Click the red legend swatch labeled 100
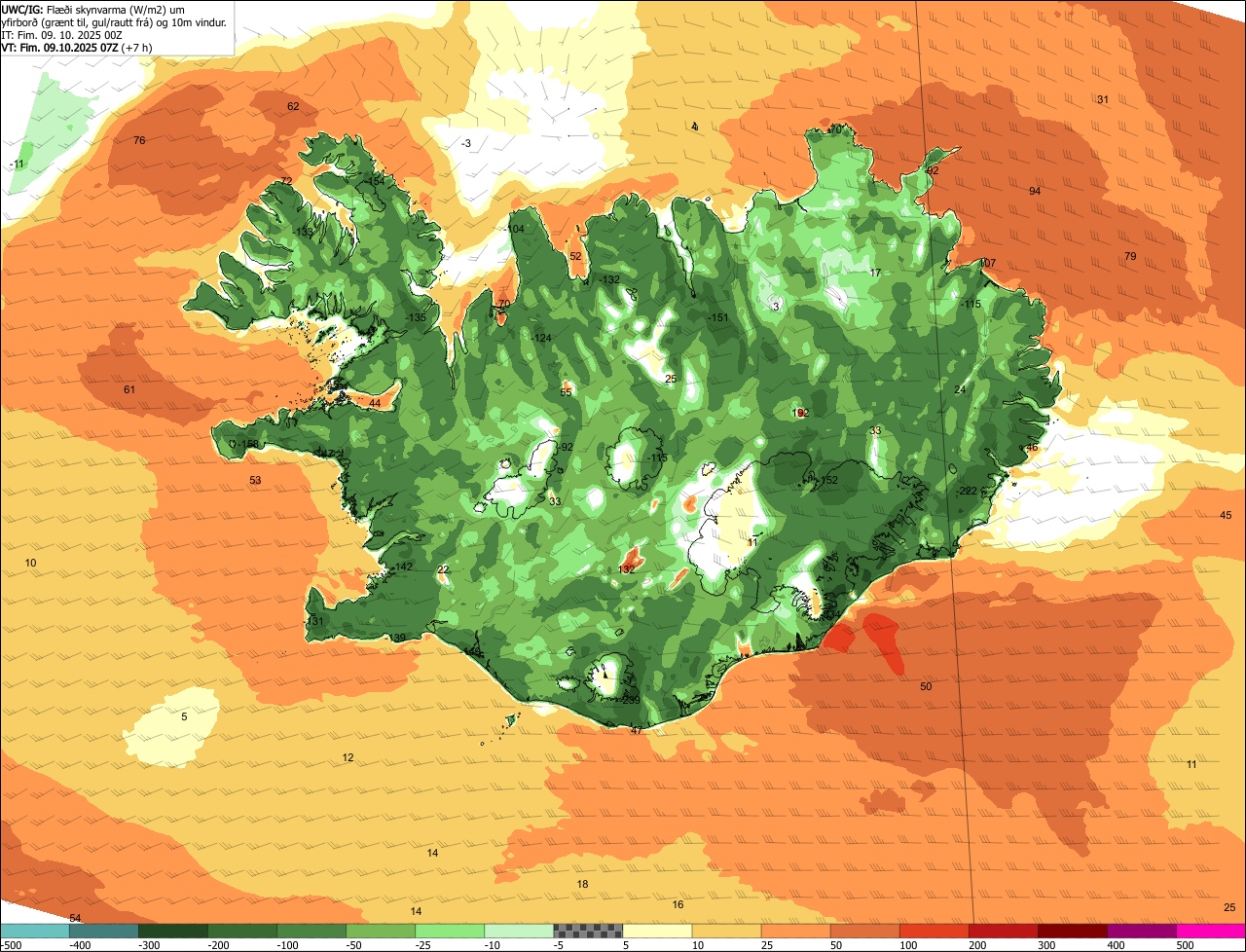 pyautogui.click(x=934, y=931)
